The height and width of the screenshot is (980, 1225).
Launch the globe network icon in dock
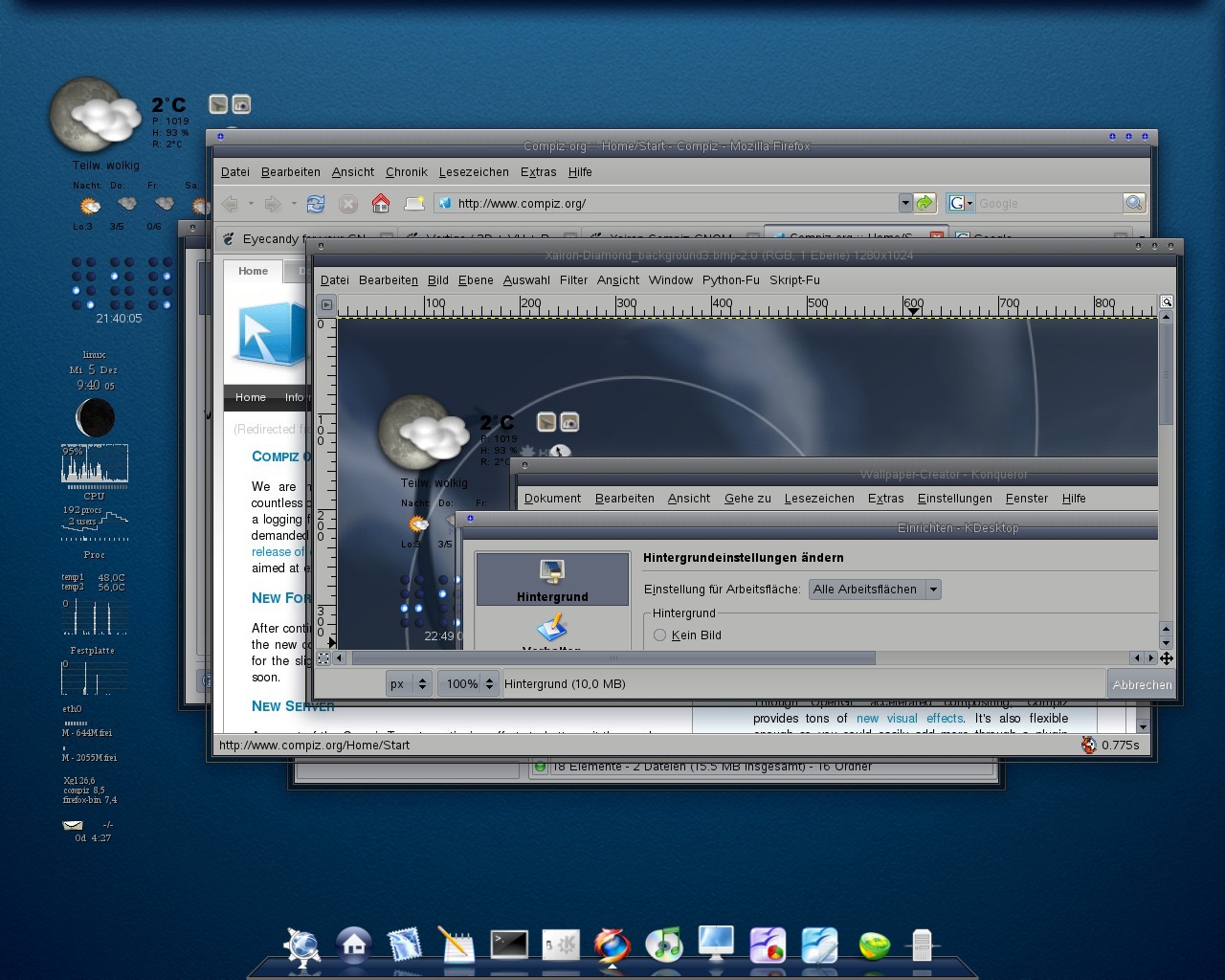(303, 947)
